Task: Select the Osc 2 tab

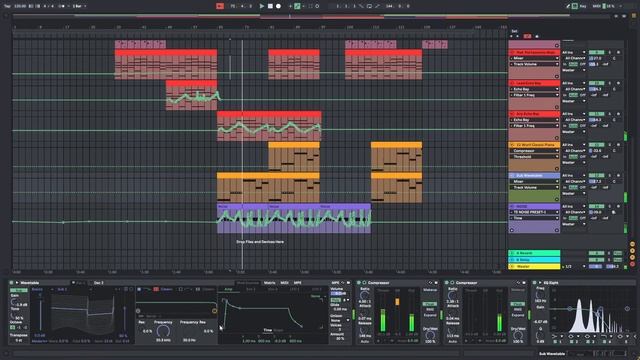Action: [98, 282]
